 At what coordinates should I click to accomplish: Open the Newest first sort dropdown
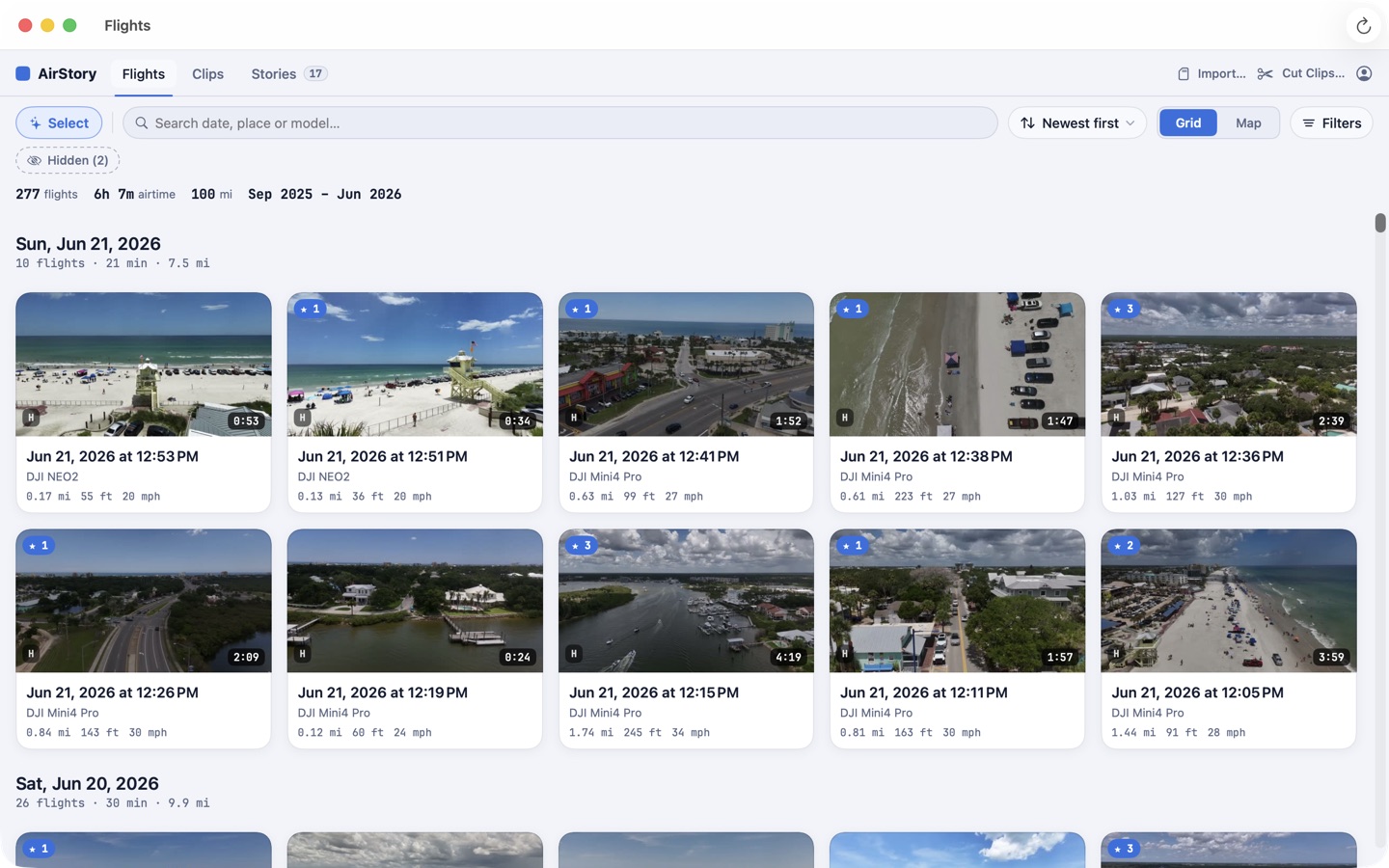1077,122
